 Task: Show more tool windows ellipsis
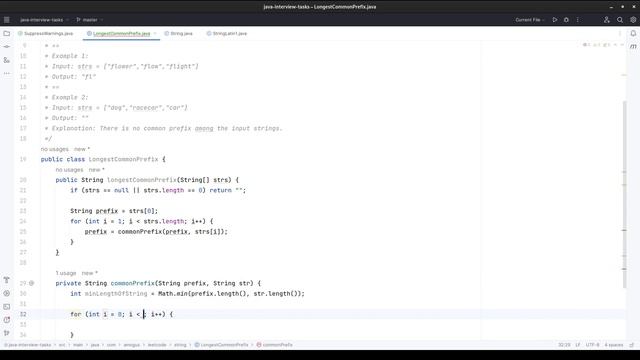[7, 73]
